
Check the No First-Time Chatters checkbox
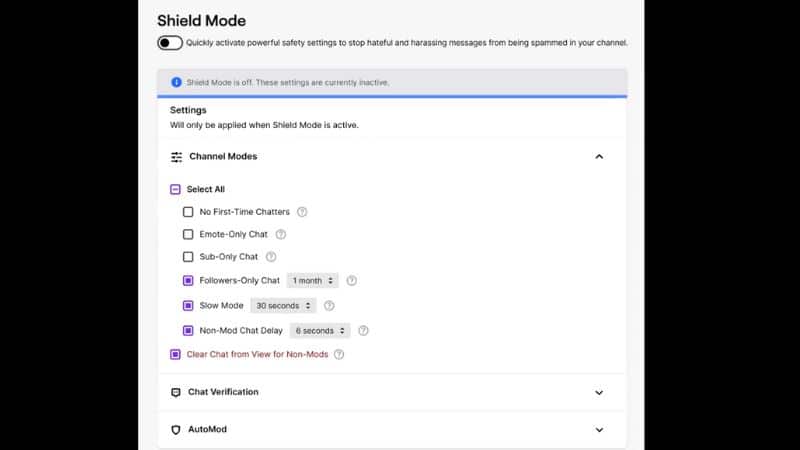coord(188,212)
